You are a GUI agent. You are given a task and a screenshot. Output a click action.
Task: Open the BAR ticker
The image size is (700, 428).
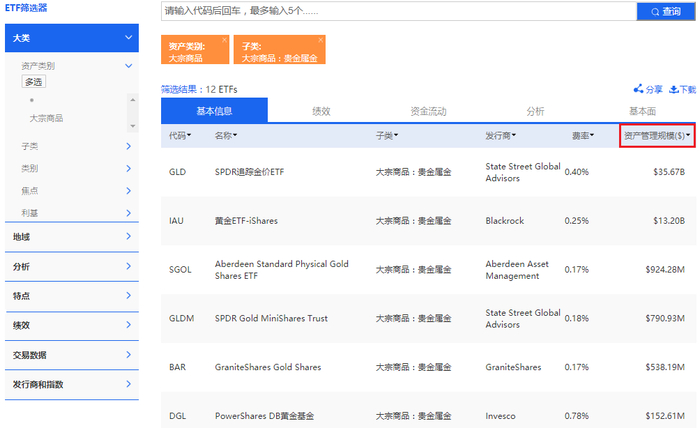177,367
